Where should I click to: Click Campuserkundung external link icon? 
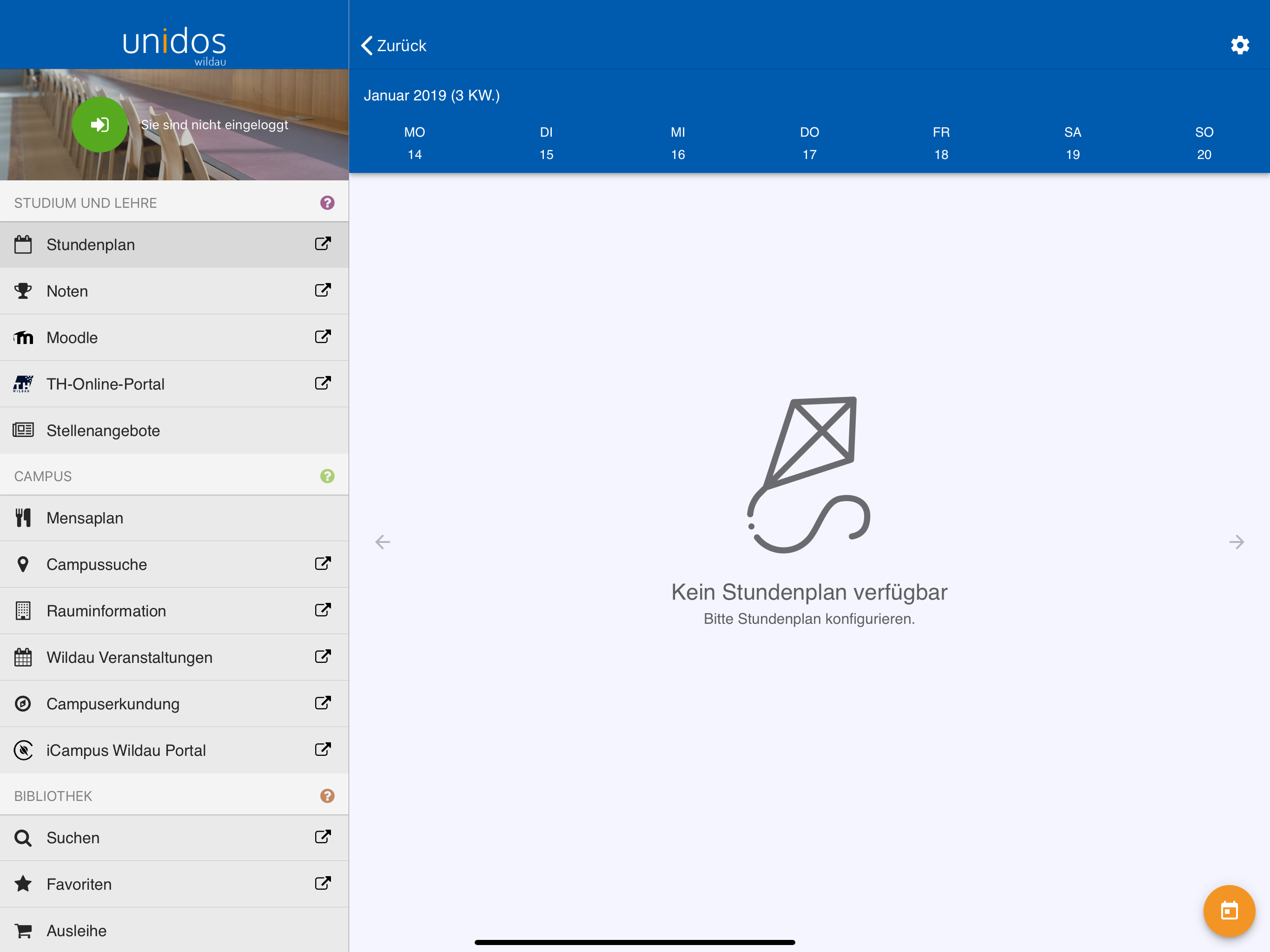[x=323, y=703]
